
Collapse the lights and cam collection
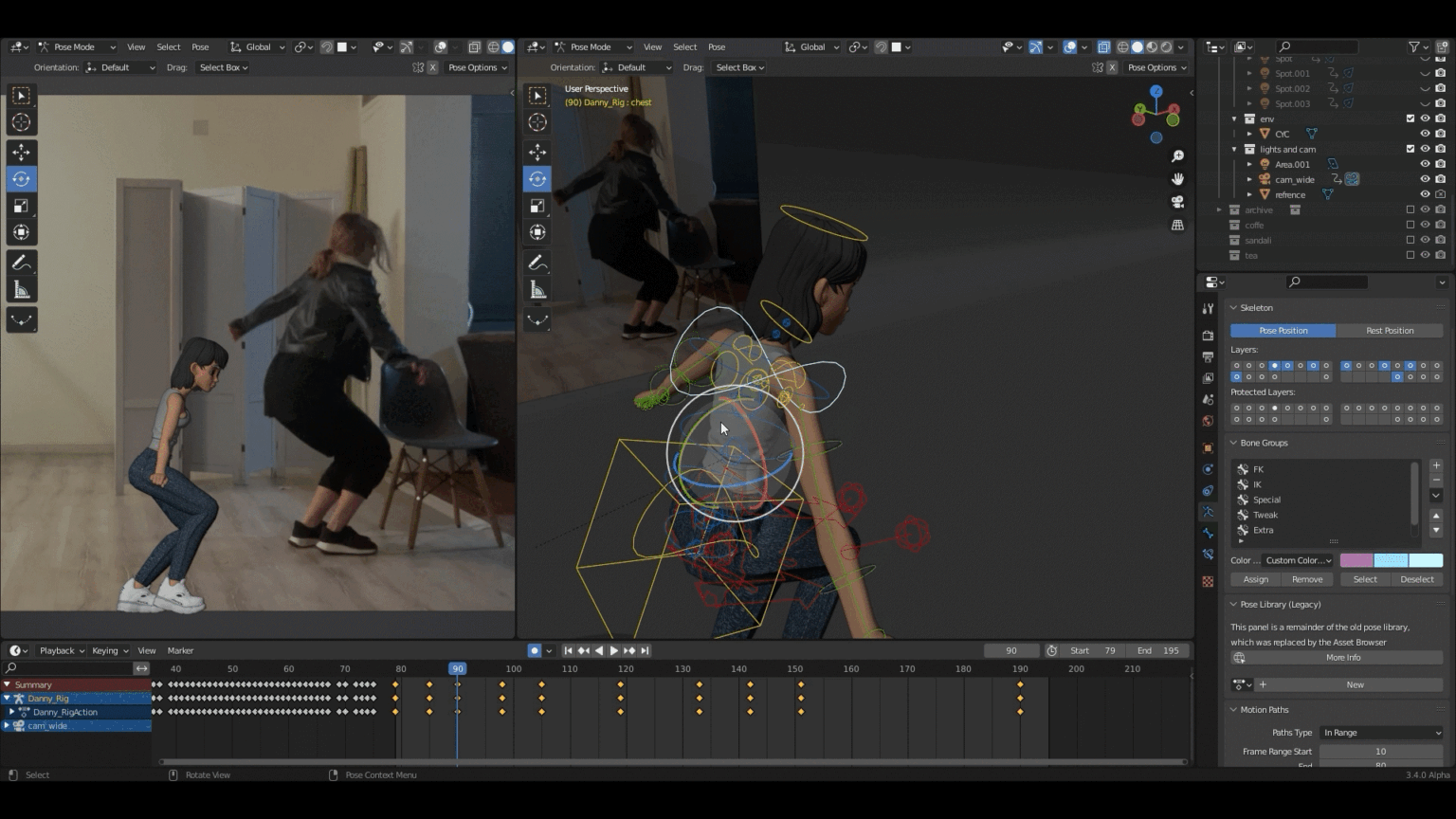[1234, 149]
